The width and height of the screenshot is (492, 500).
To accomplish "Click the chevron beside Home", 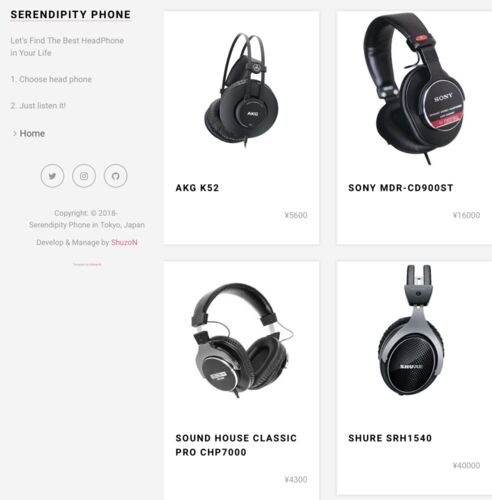I will [15, 133].
